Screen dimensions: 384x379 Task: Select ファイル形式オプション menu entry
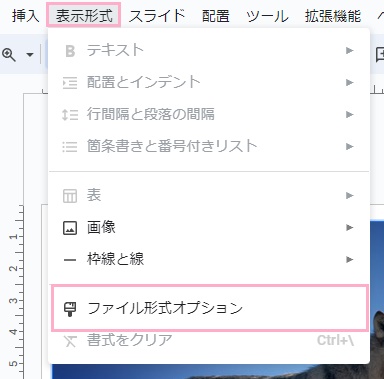[210, 308]
